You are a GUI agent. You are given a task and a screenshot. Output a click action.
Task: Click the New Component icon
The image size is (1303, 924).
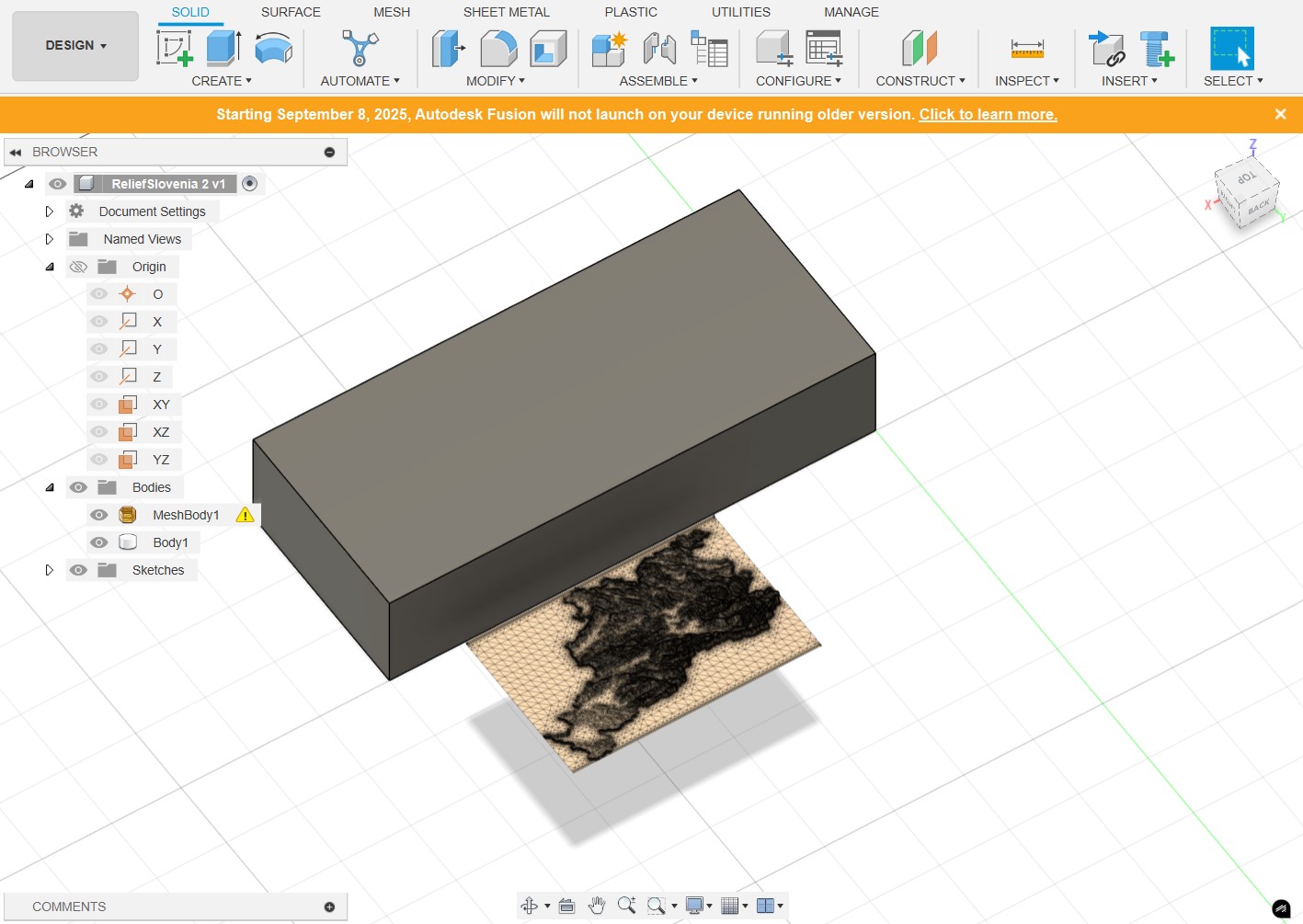click(609, 48)
